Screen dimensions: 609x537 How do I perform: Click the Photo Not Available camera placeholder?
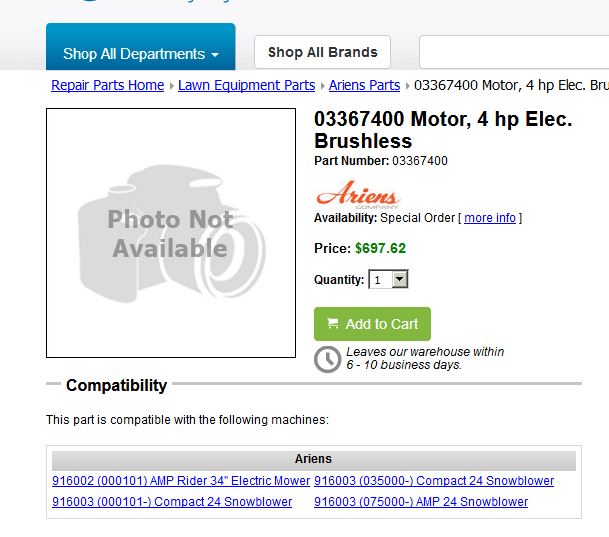click(171, 233)
